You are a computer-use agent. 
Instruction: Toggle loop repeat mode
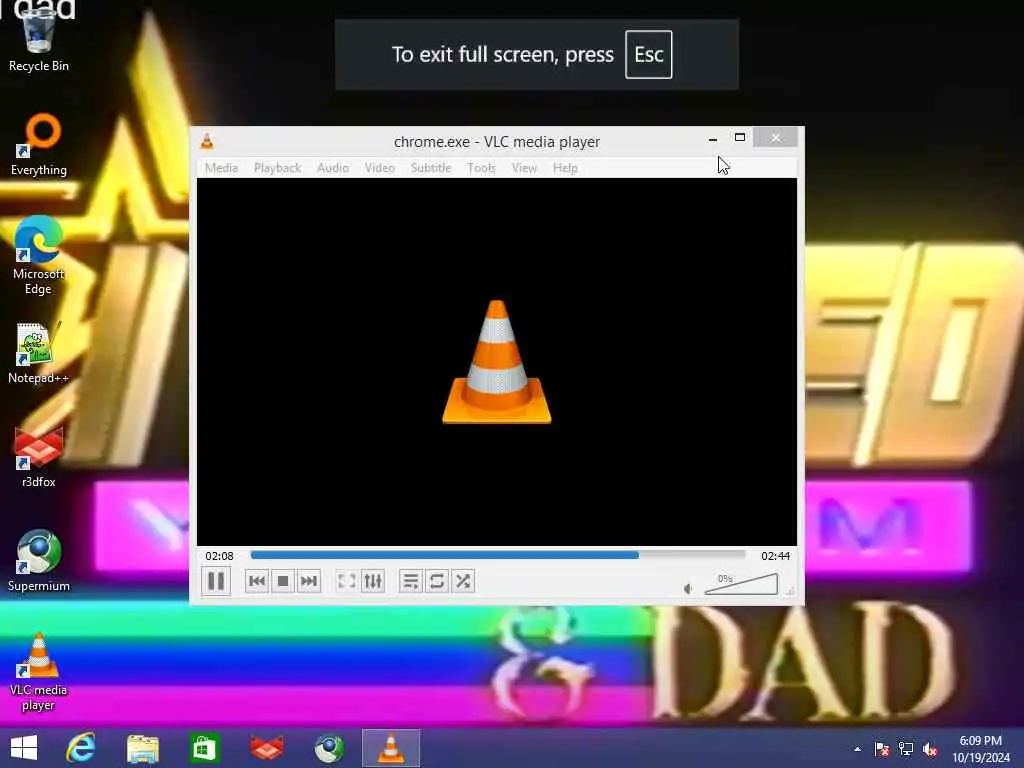point(437,581)
